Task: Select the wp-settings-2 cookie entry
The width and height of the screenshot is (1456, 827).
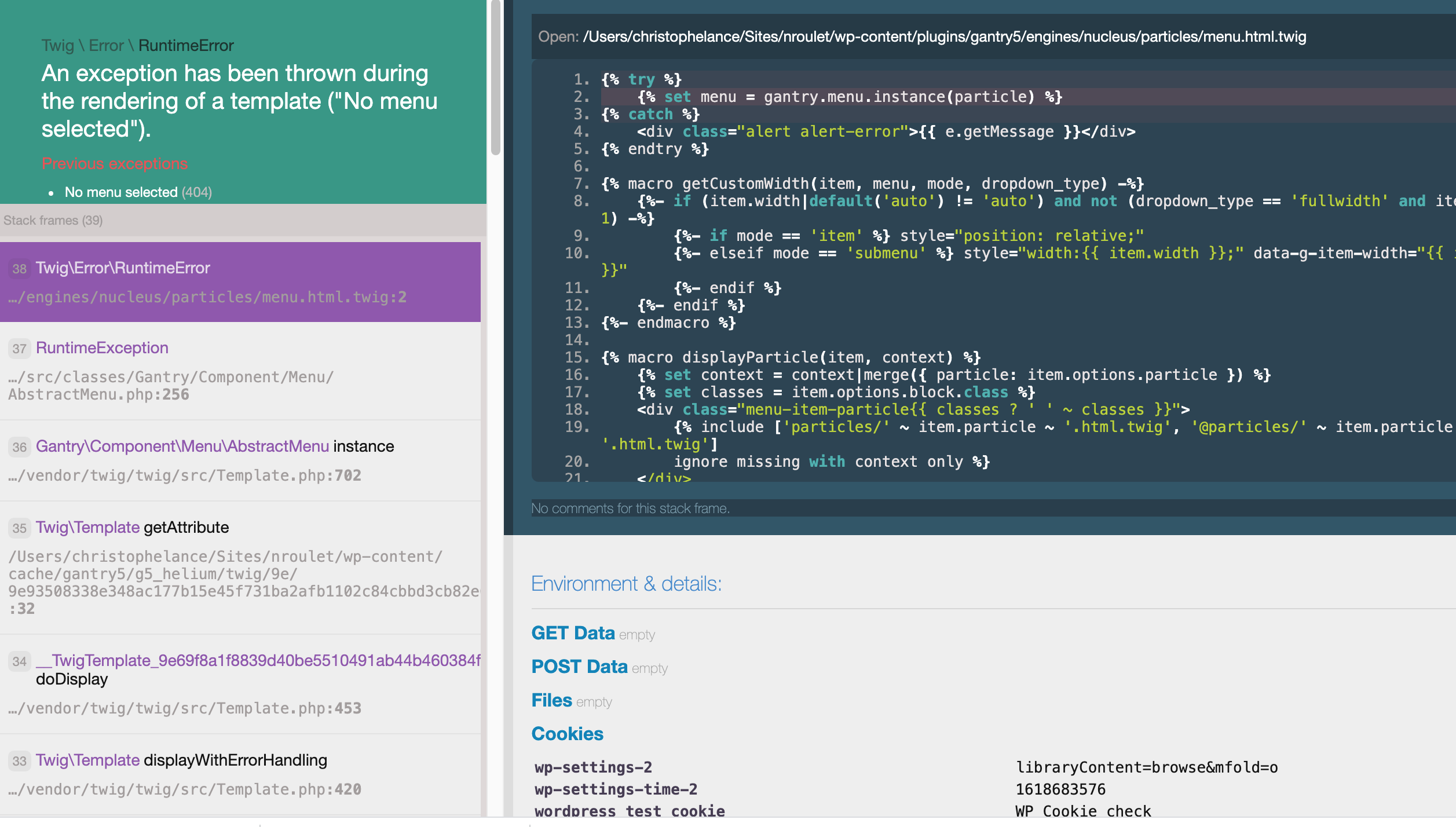Action: 592,767
